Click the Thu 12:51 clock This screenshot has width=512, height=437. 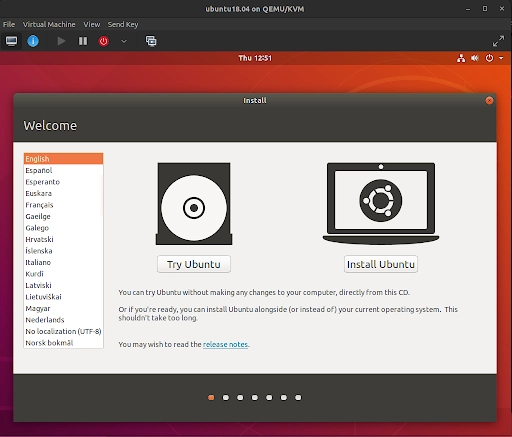point(255,58)
